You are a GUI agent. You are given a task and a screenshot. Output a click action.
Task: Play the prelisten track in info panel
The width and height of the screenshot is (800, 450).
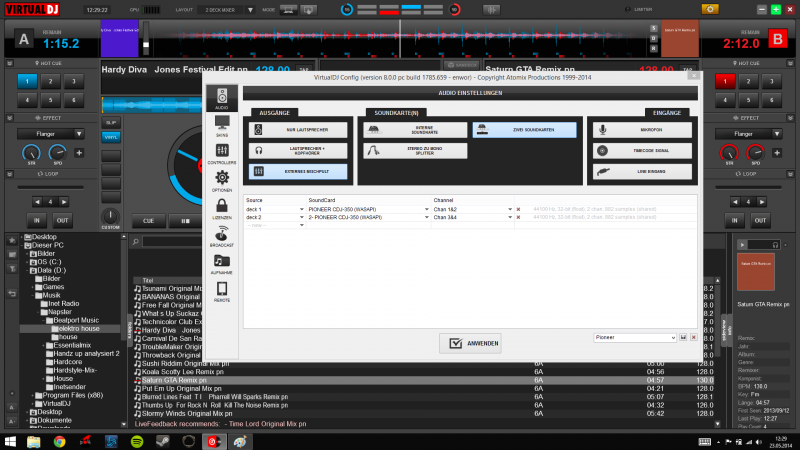(742, 245)
